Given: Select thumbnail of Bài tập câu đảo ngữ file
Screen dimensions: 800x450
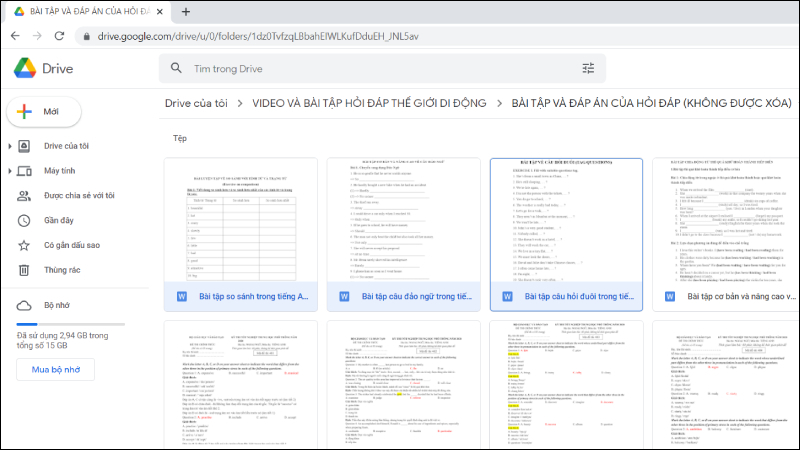Looking at the screenshot, I should [x=404, y=220].
